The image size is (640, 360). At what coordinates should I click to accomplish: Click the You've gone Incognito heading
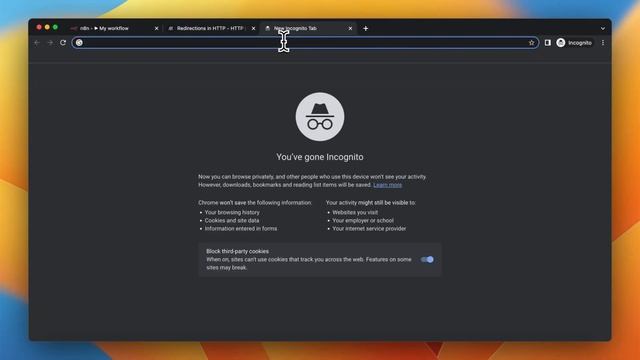[x=320, y=157]
